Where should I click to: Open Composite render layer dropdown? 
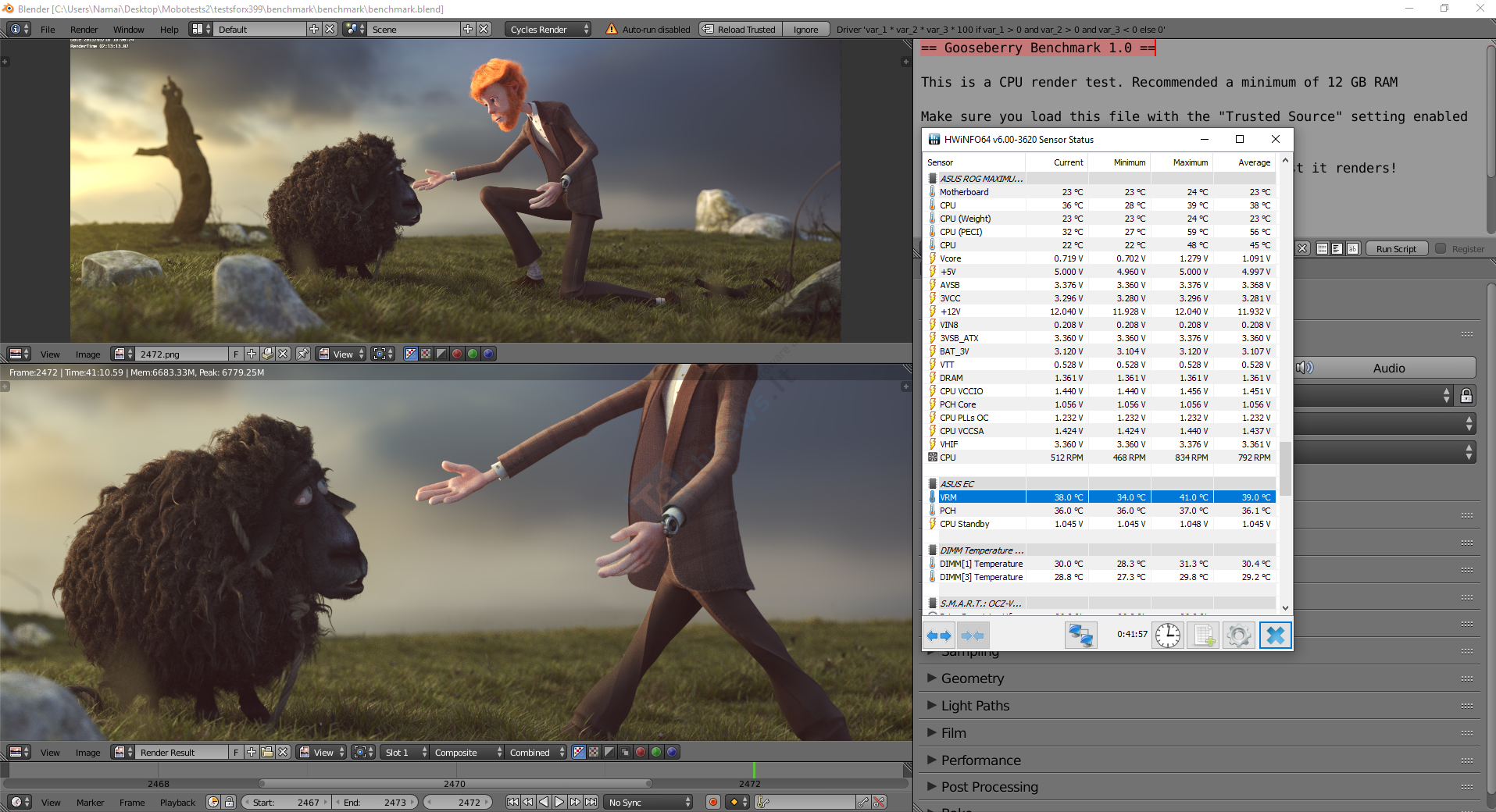(x=467, y=752)
